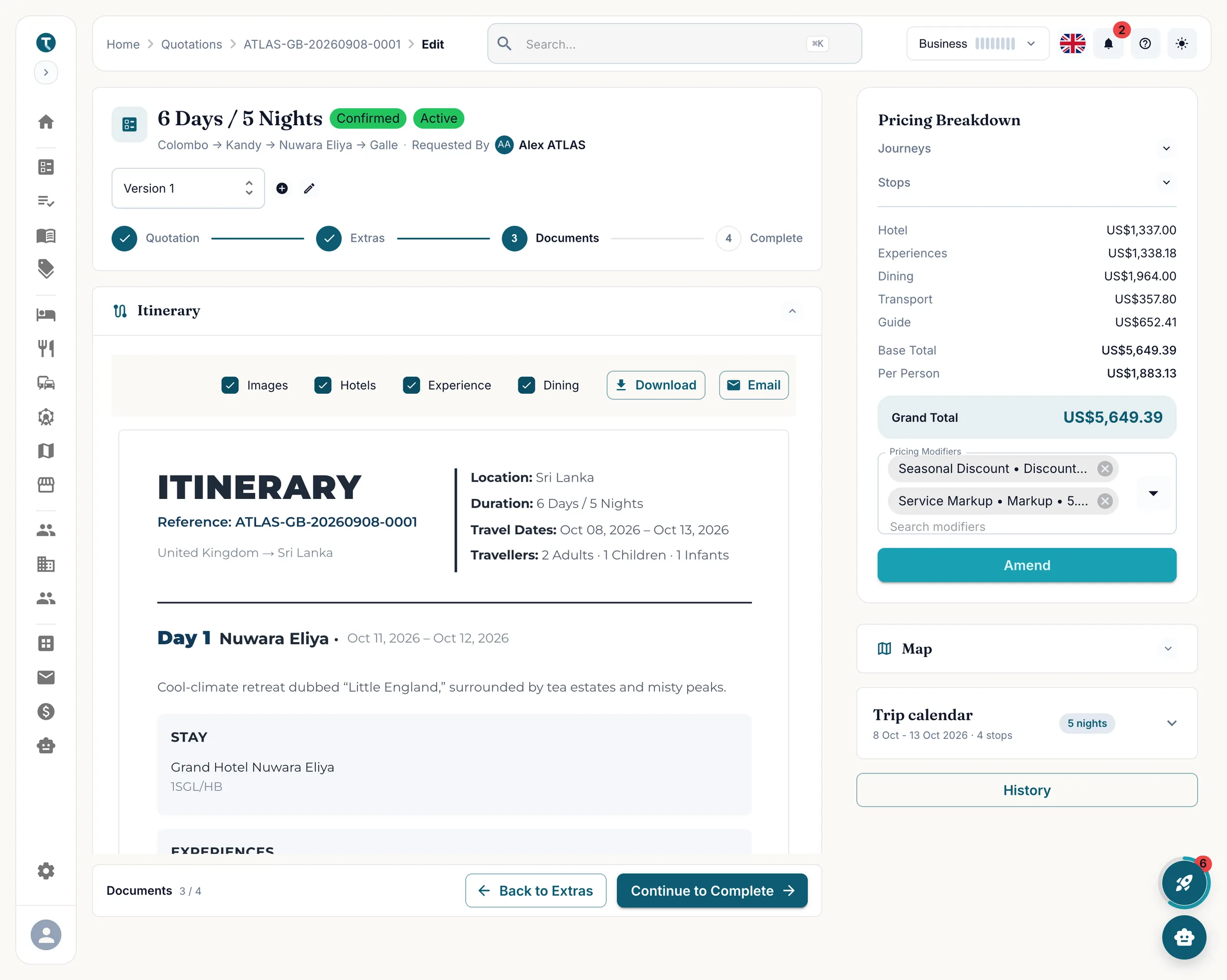This screenshot has width=1227, height=980.
Task: Go to the Complete step
Action: coord(759,238)
